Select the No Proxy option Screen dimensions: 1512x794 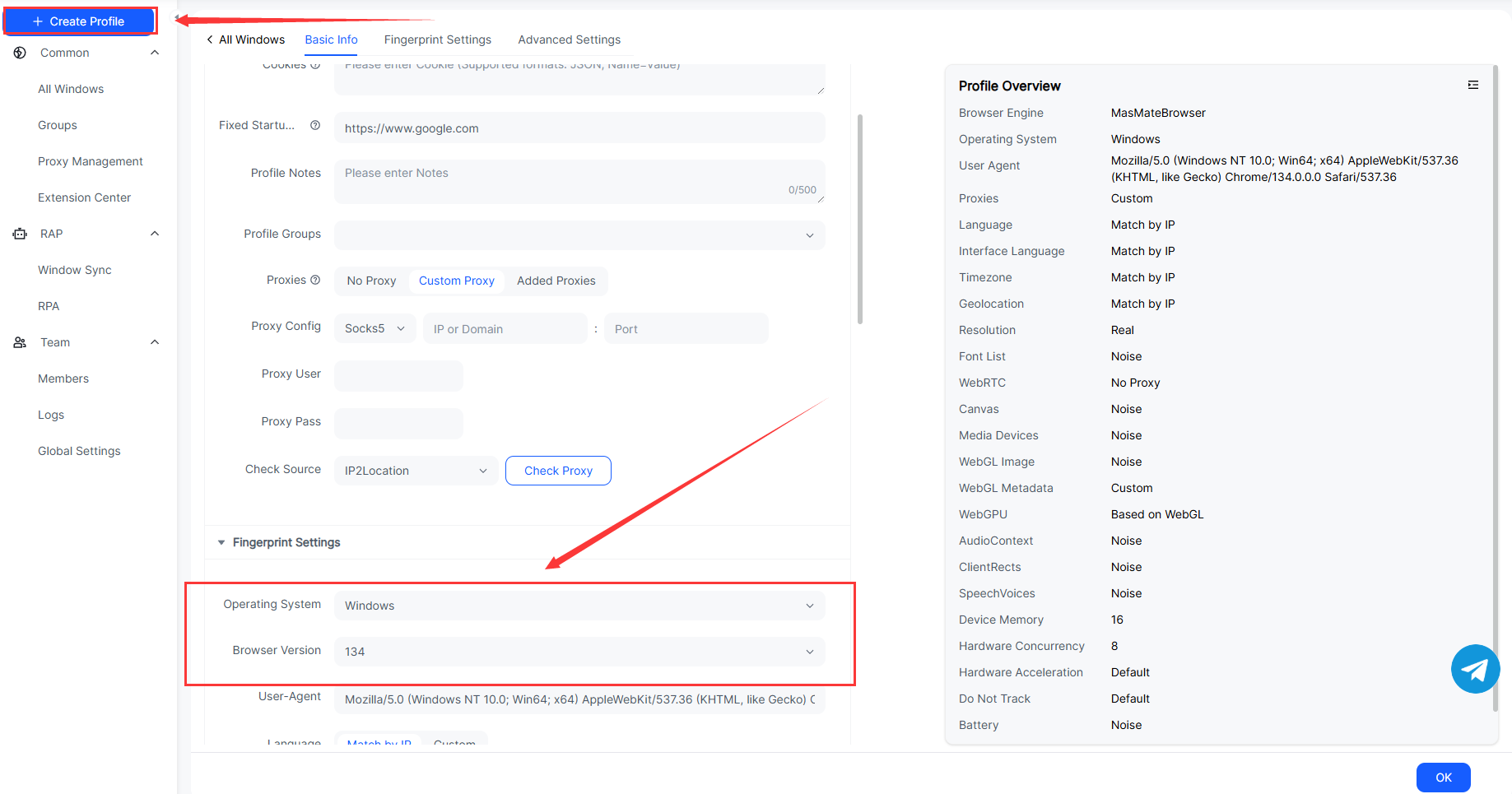click(371, 281)
